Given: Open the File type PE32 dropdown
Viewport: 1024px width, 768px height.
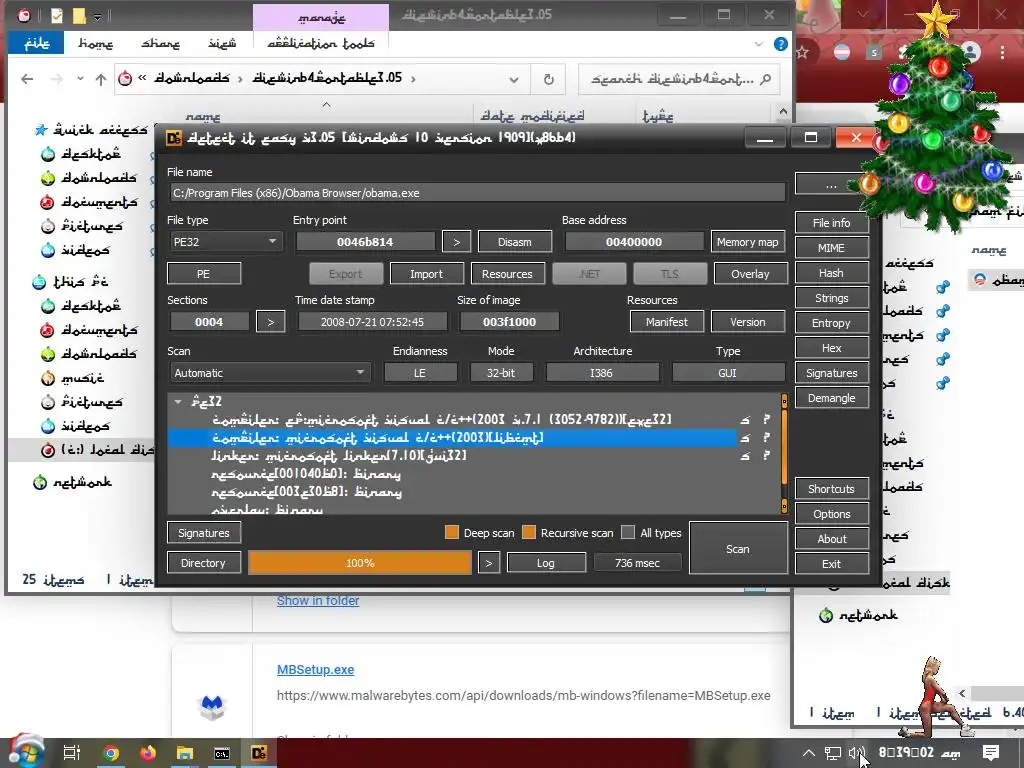Looking at the screenshot, I should coord(225,242).
